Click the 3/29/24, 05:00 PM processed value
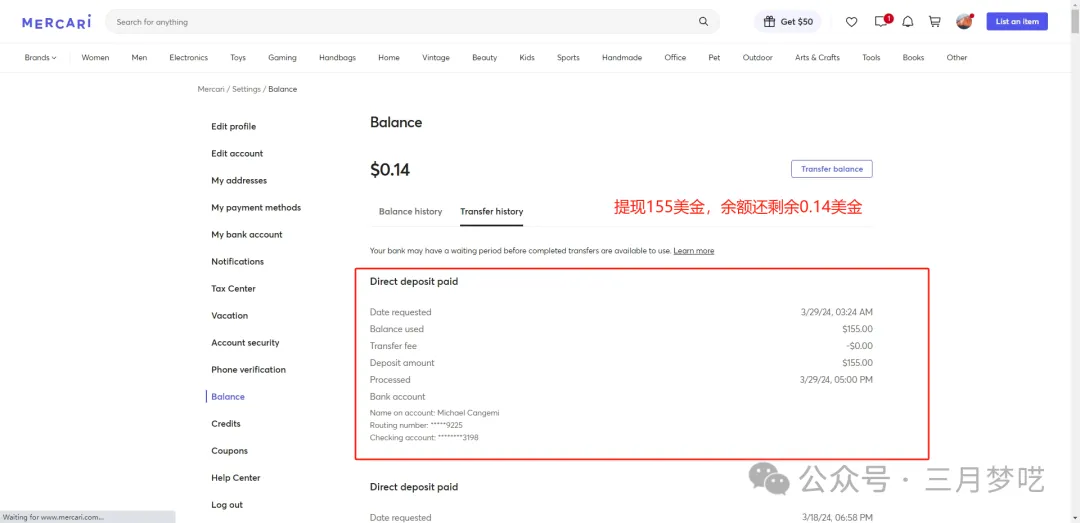Viewport: 1080px width, 523px height. pyautogui.click(x=836, y=380)
